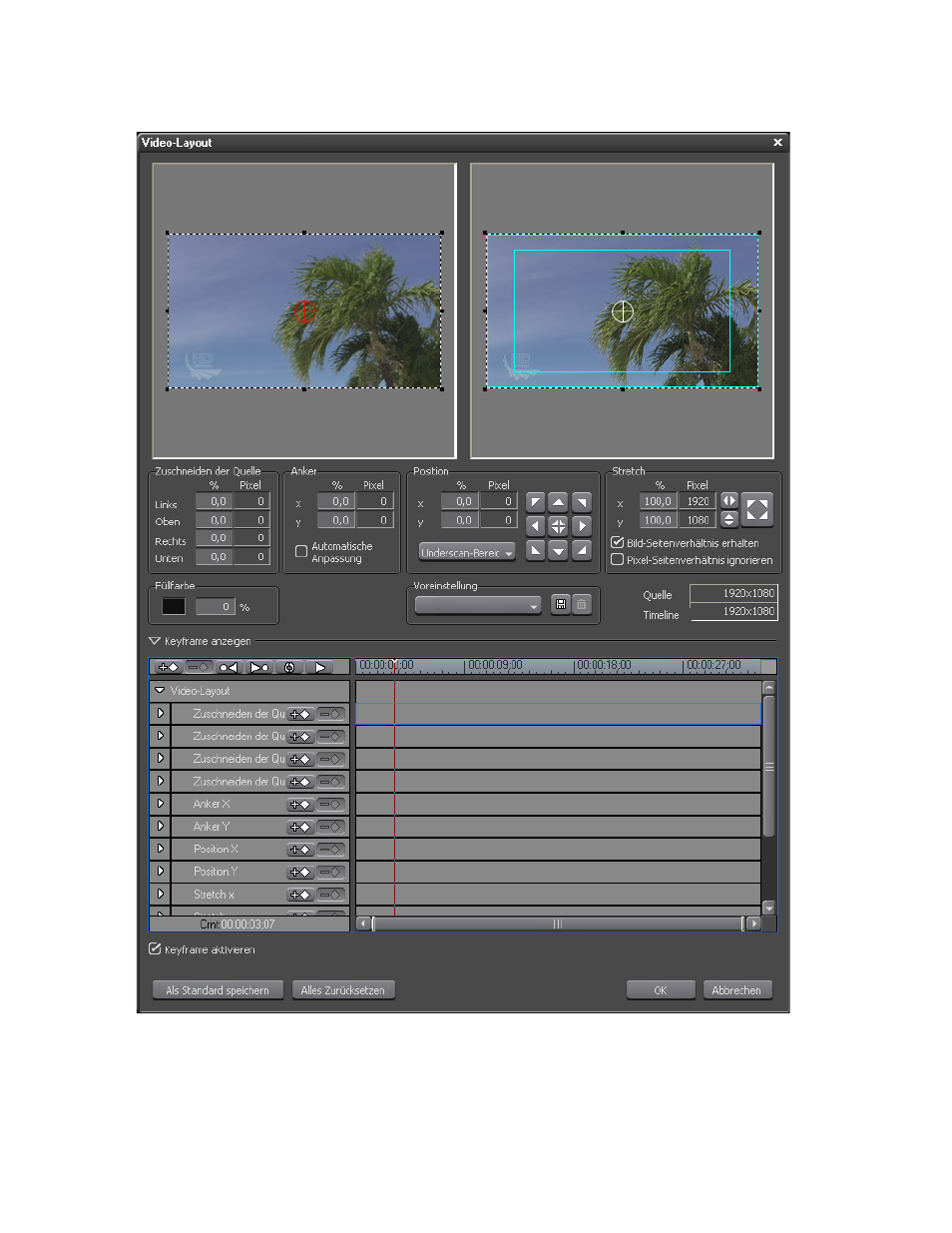Click the Oben crop pixel field
The width and height of the screenshot is (952, 1233).
pyautogui.click(x=251, y=520)
